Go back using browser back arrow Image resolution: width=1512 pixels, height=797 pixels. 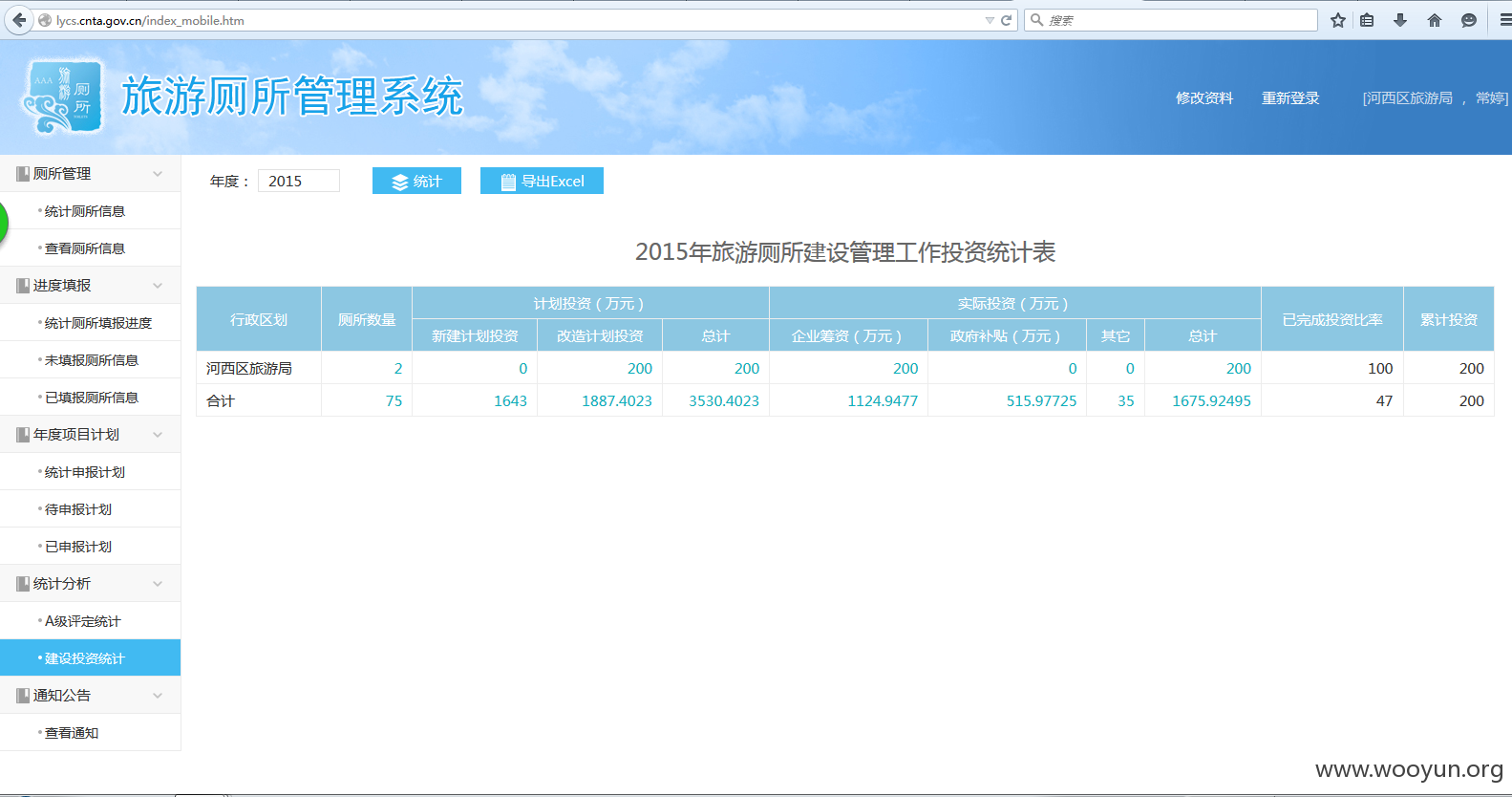click(19, 20)
